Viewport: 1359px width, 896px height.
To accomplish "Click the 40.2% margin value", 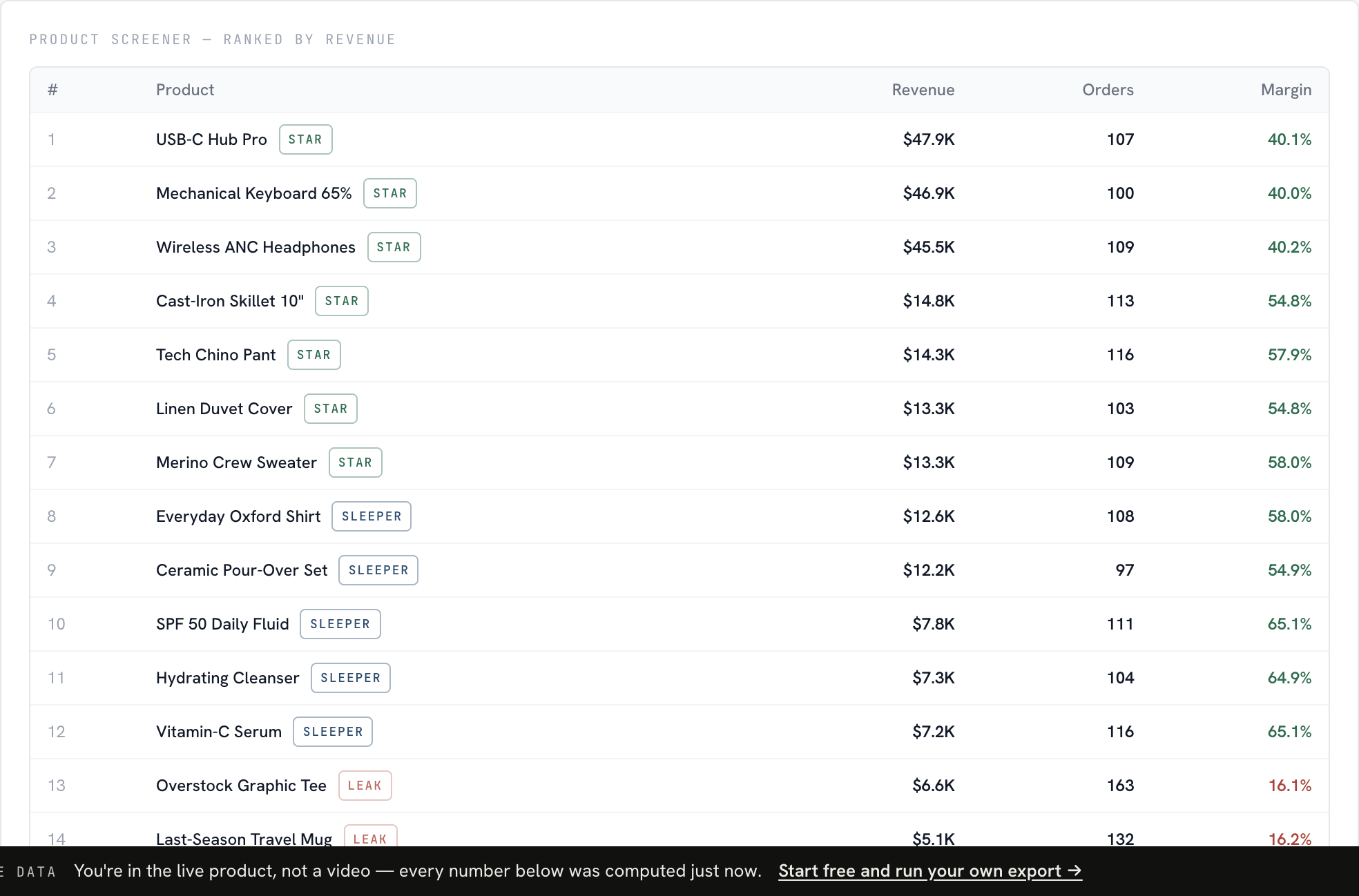I will [x=1289, y=247].
